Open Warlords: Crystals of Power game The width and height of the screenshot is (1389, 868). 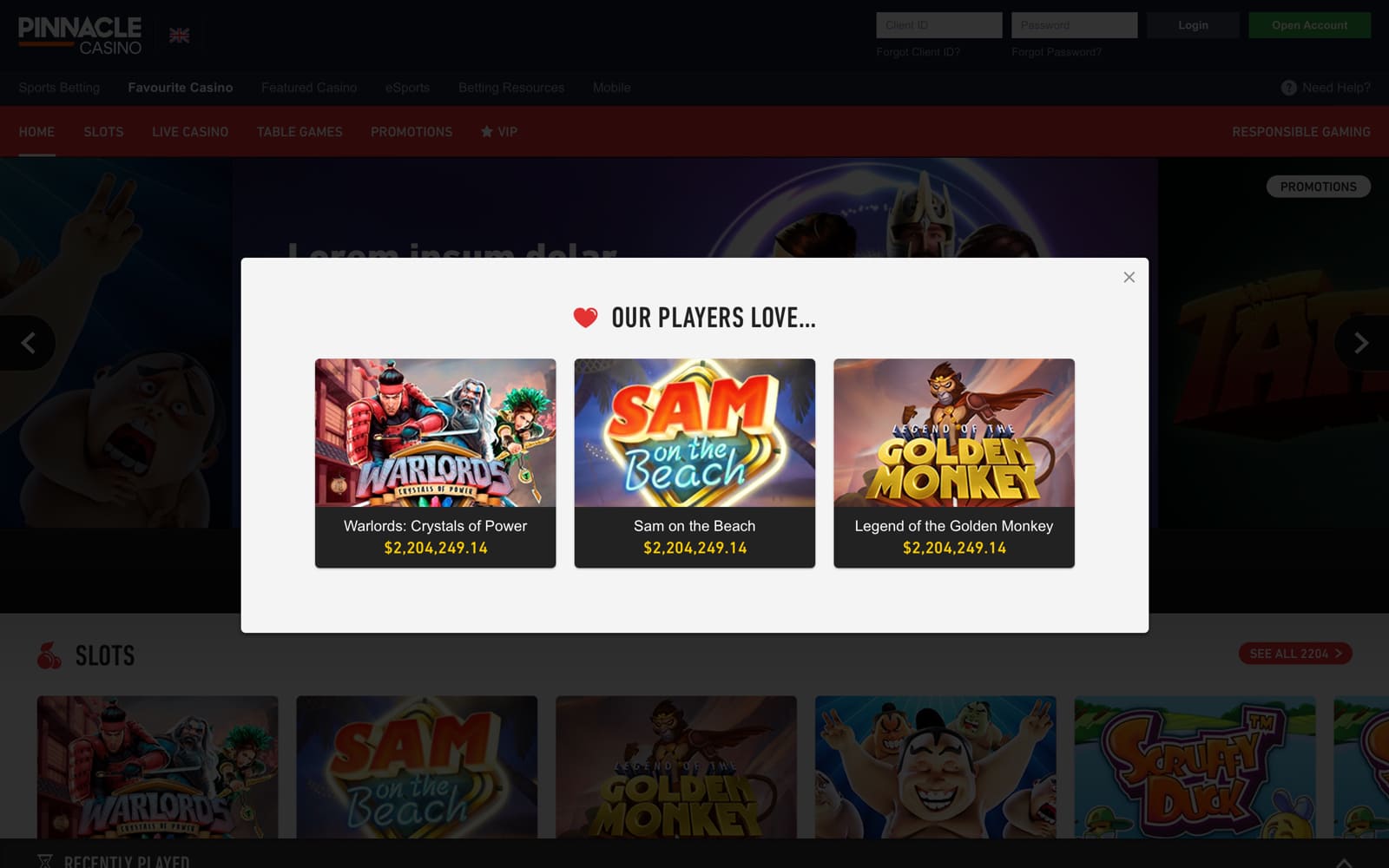point(435,464)
